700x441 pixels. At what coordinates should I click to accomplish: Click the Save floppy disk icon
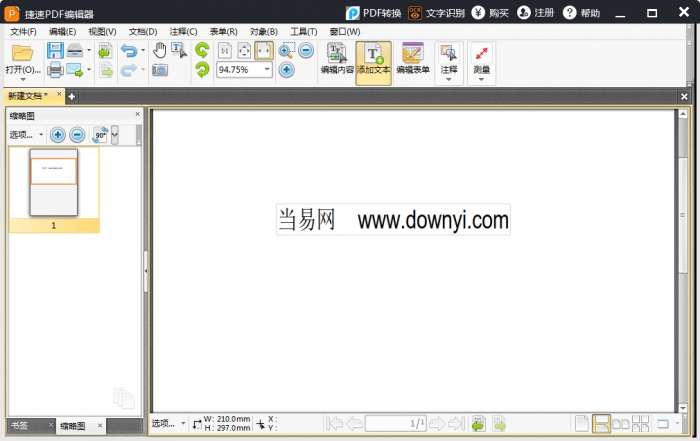click(55, 51)
